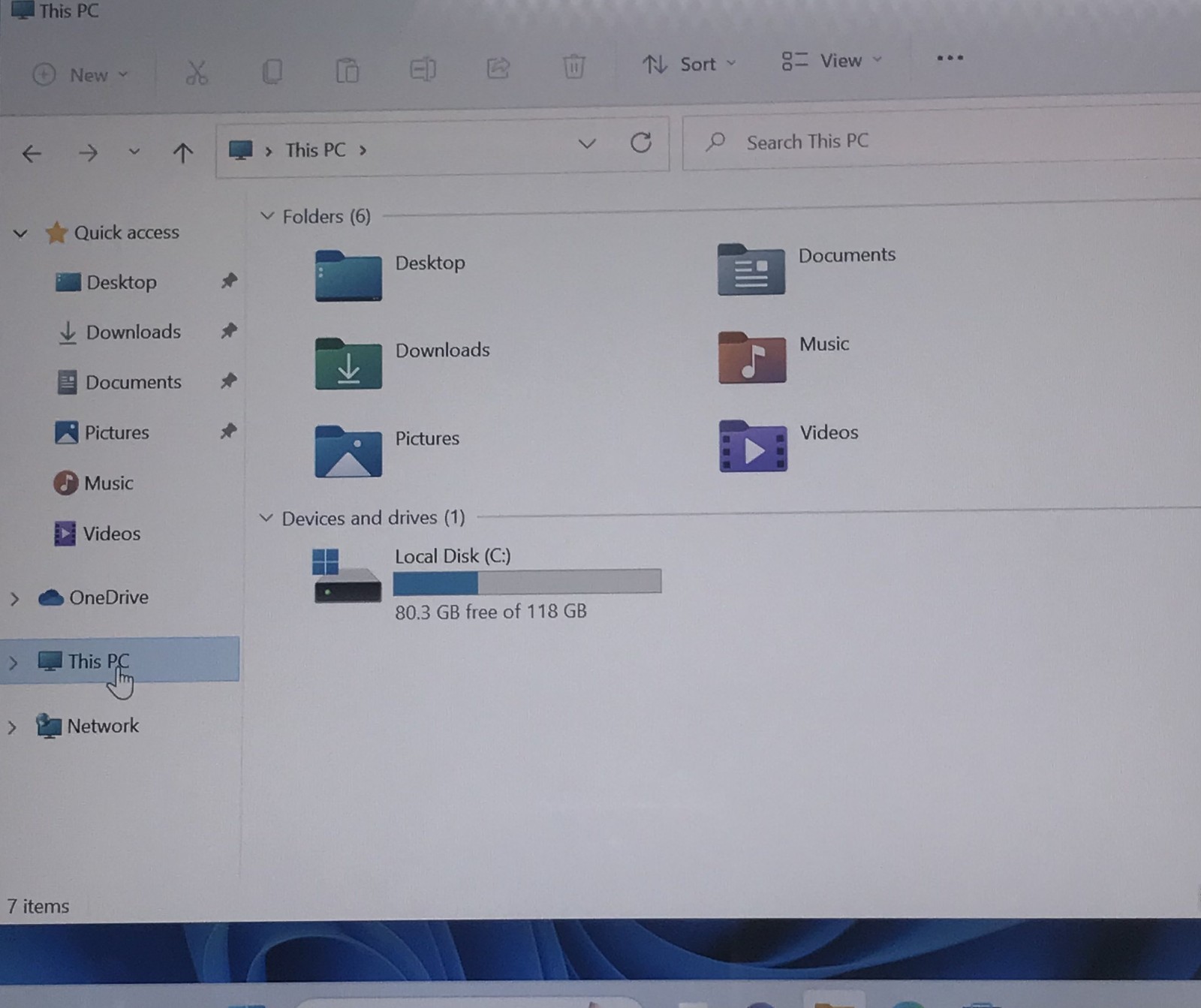
Task: Select Network in navigation pane
Action: tap(103, 726)
